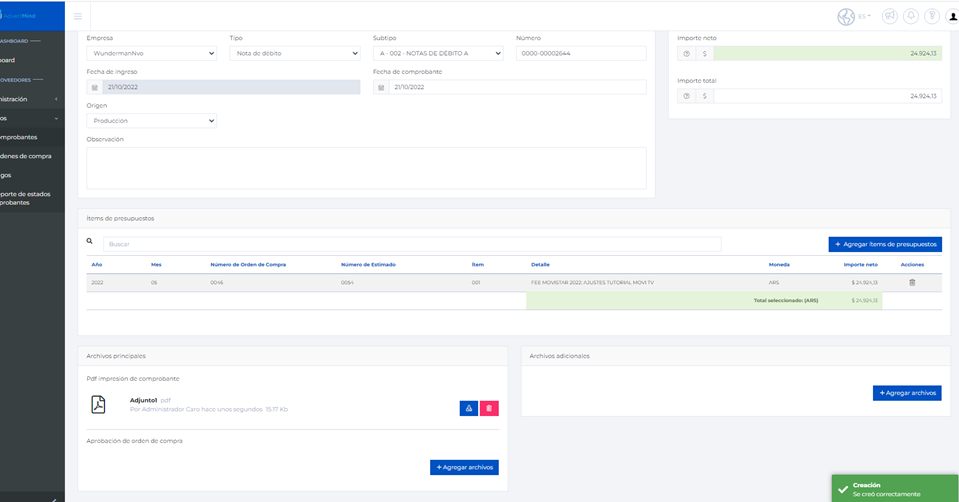Click Agregar ítems de presupuestos button
This screenshot has height=502, width=959.
(885, 244)
